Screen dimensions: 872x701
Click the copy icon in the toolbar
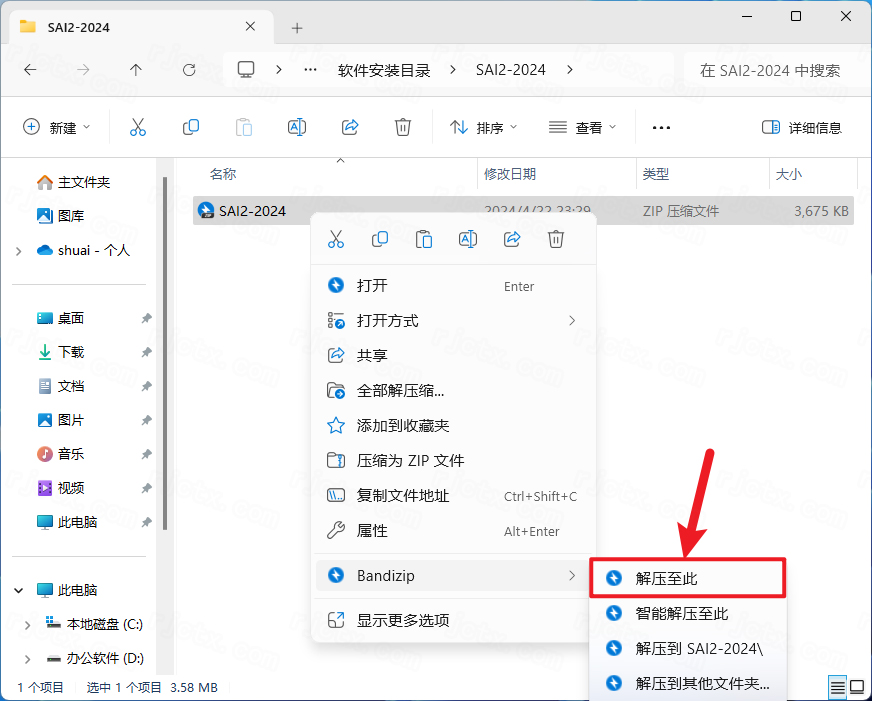pyautogui.click(x=191, y=127)
